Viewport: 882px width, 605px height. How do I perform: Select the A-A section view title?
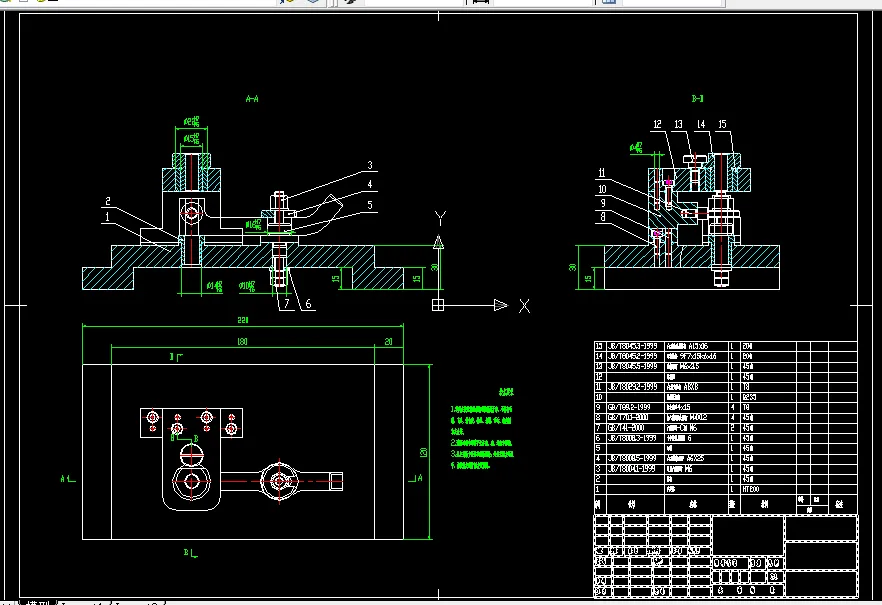pos(252,99)
